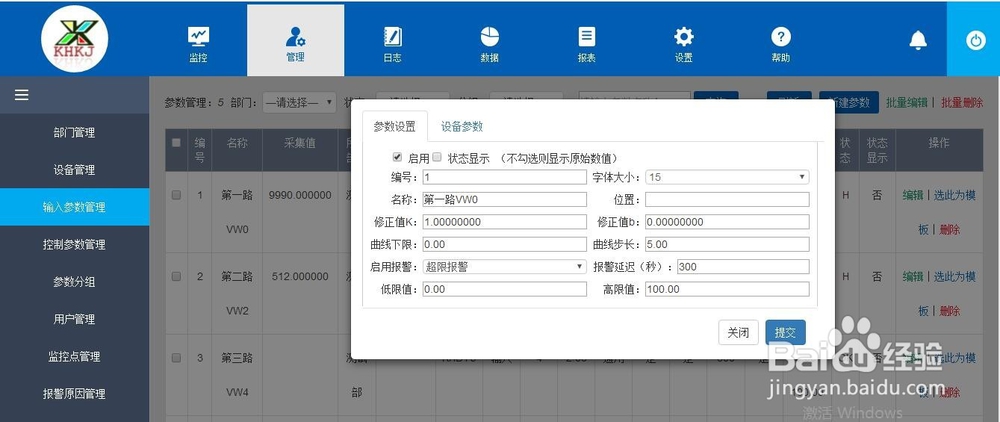
Task: Open the 部门 请选择 dropdown
Action: (299, 103)
